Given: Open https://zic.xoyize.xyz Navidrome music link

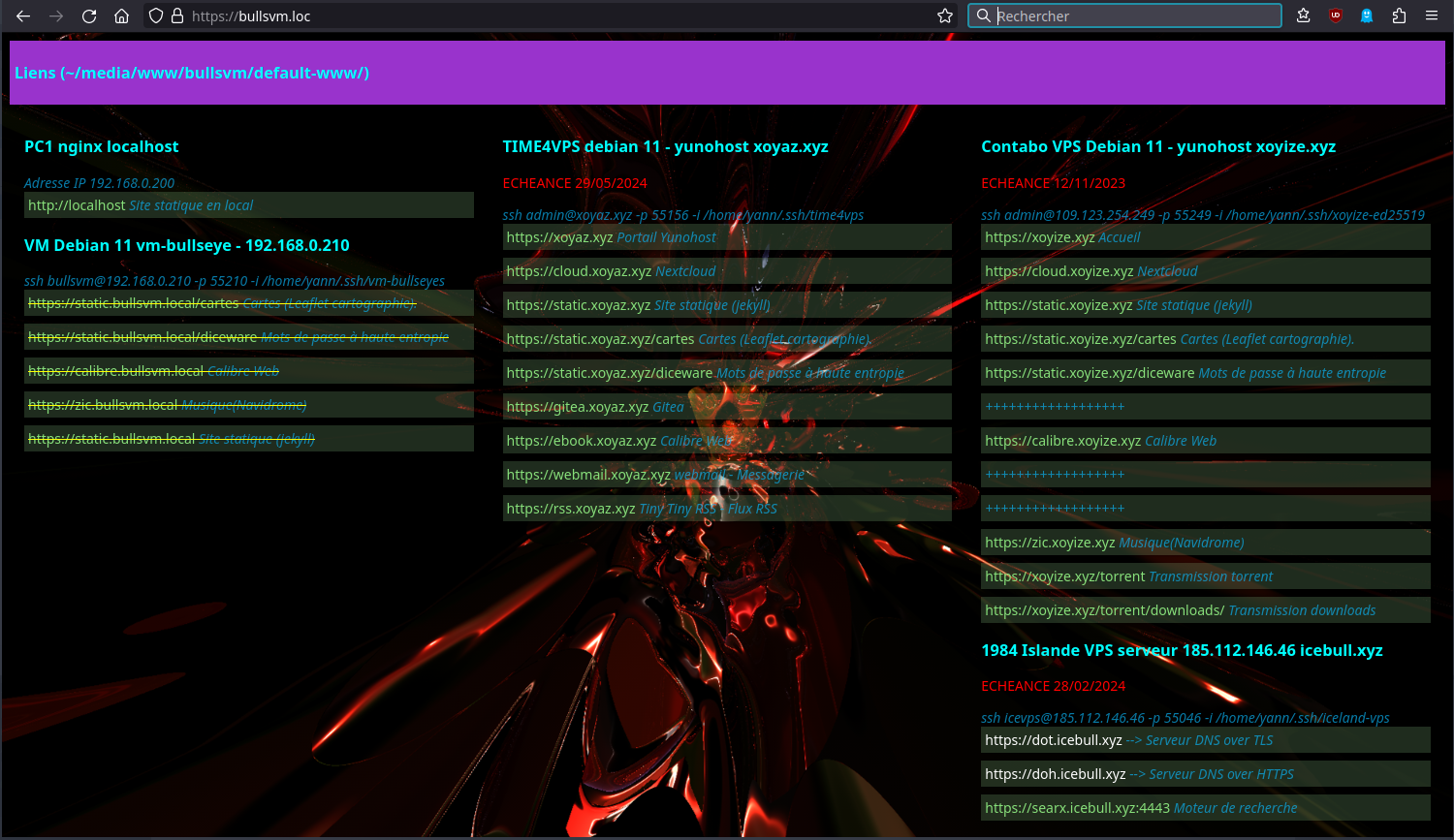Looking at the screenshot, I should [1050, 543].
